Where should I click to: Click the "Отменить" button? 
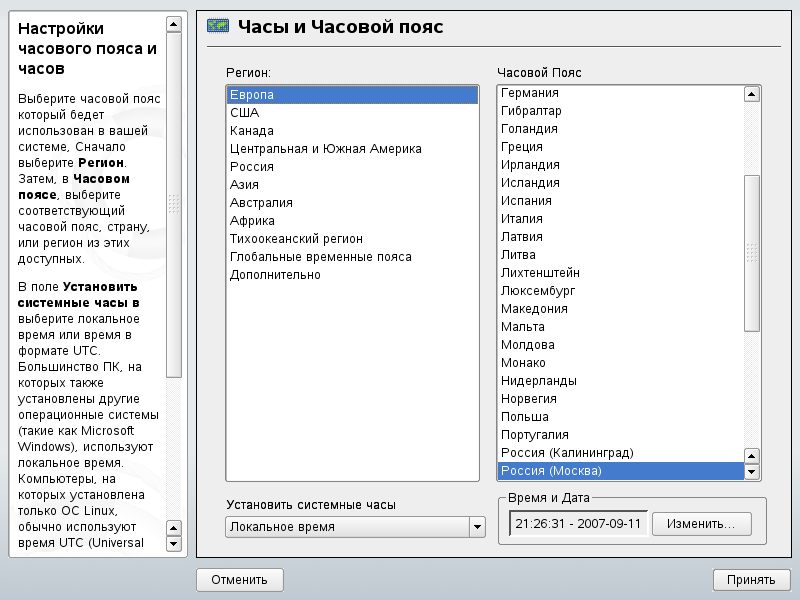pos(240,579)
